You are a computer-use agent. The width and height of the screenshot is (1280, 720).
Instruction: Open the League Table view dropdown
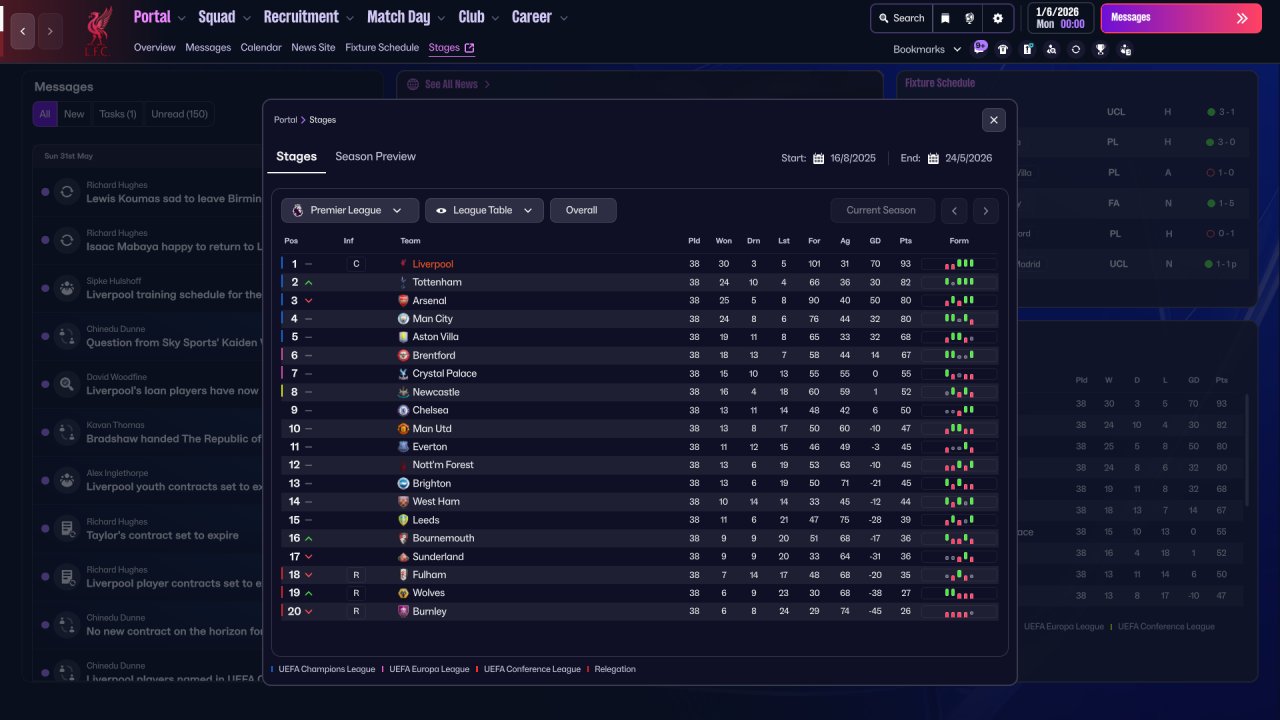tap(485, 210)
